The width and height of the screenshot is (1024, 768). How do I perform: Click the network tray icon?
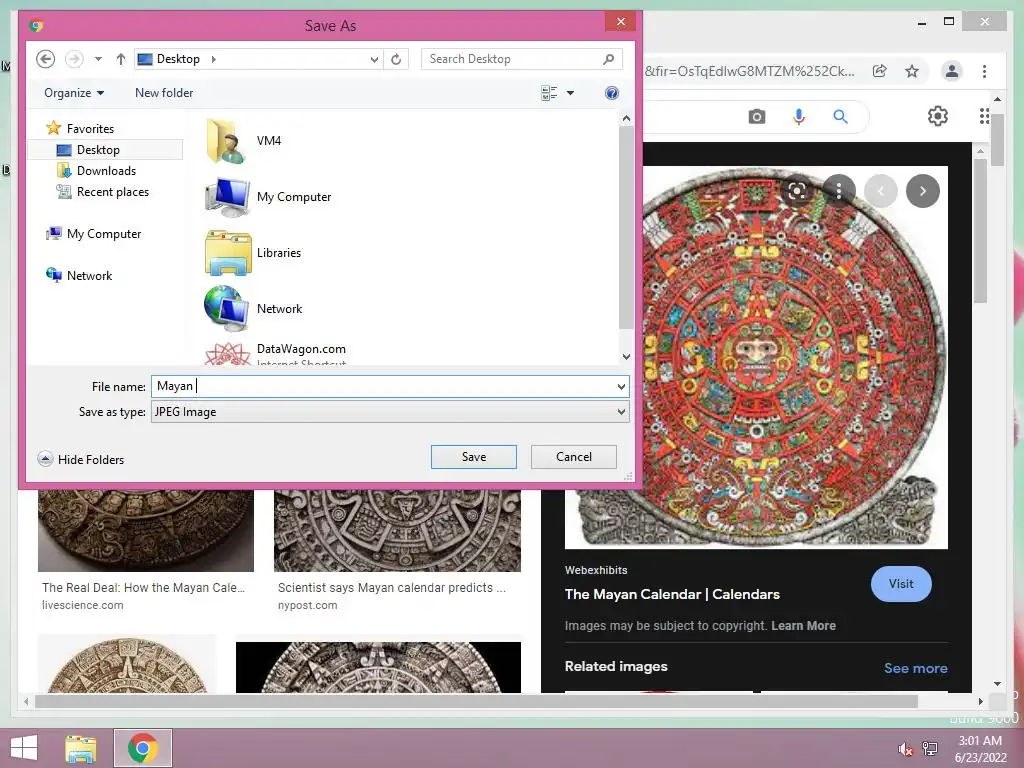930,749
